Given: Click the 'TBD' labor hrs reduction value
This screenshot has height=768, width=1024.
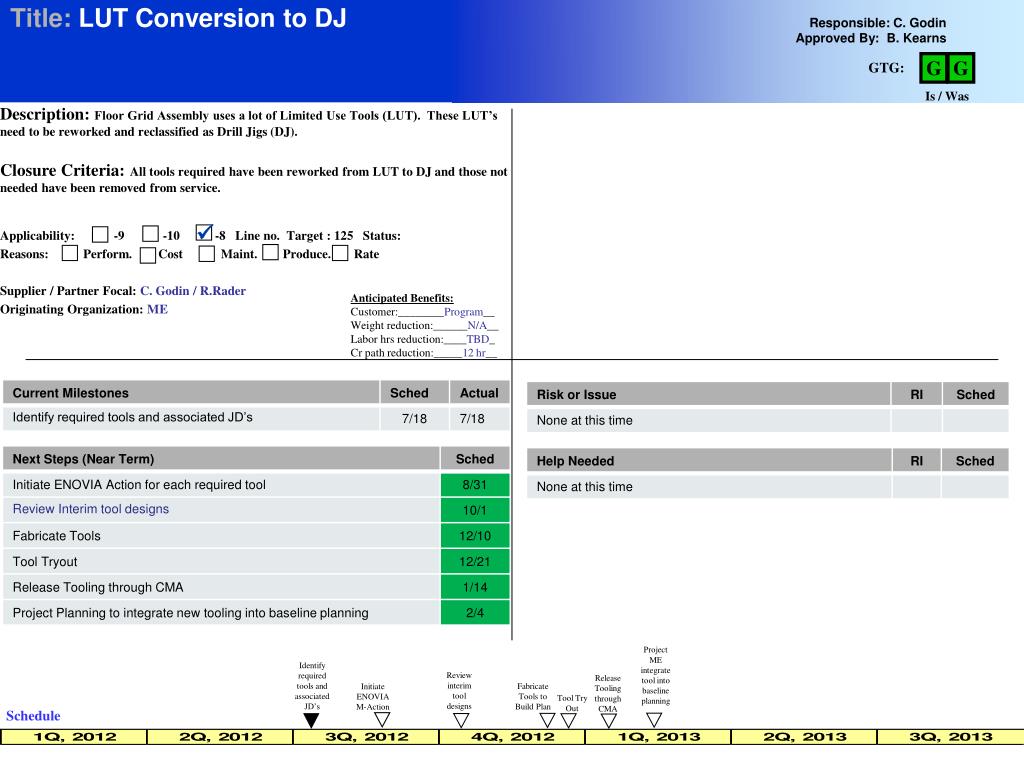Looking at the screenshot, I should 478,339.
